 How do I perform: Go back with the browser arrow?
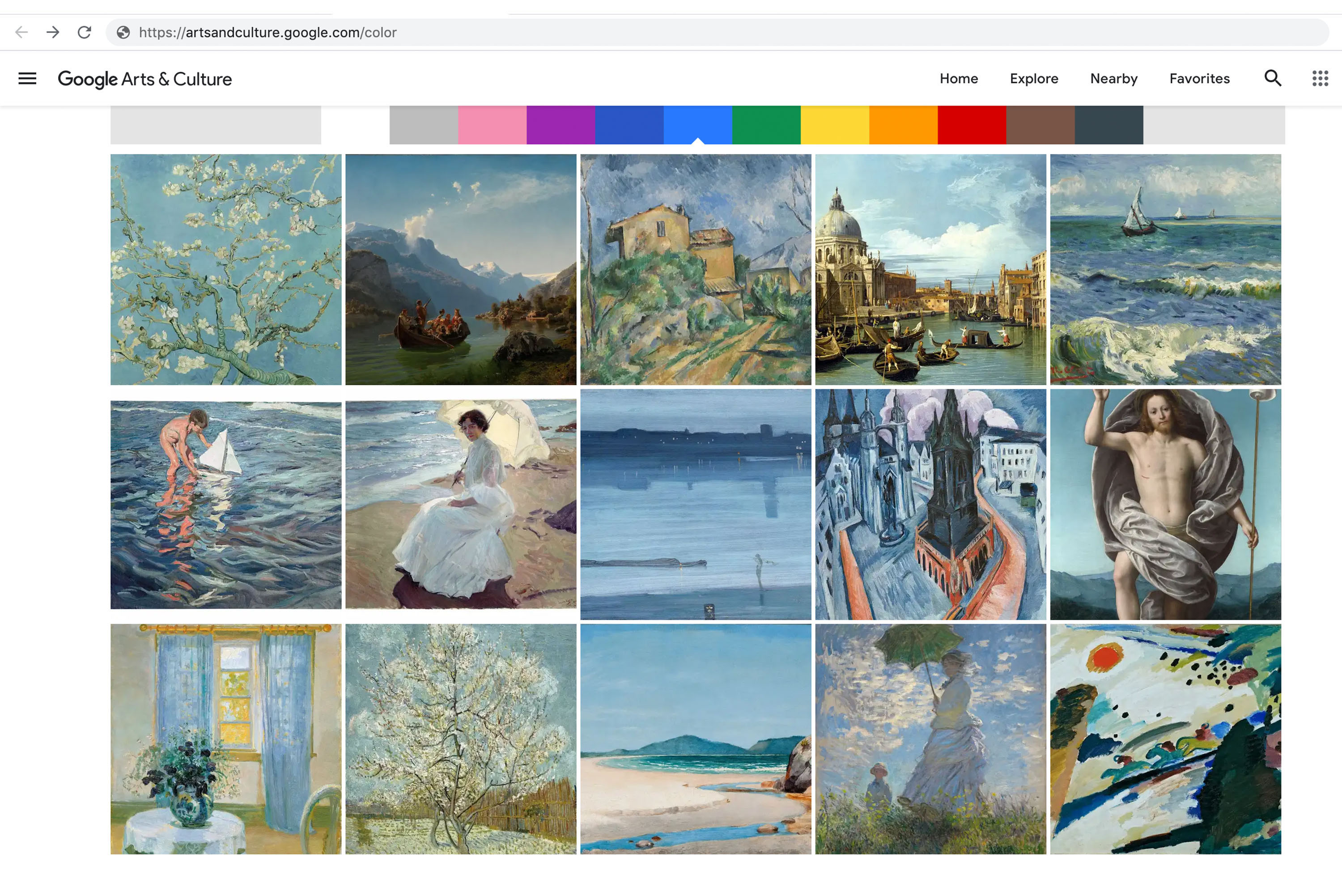click(22, 32)
